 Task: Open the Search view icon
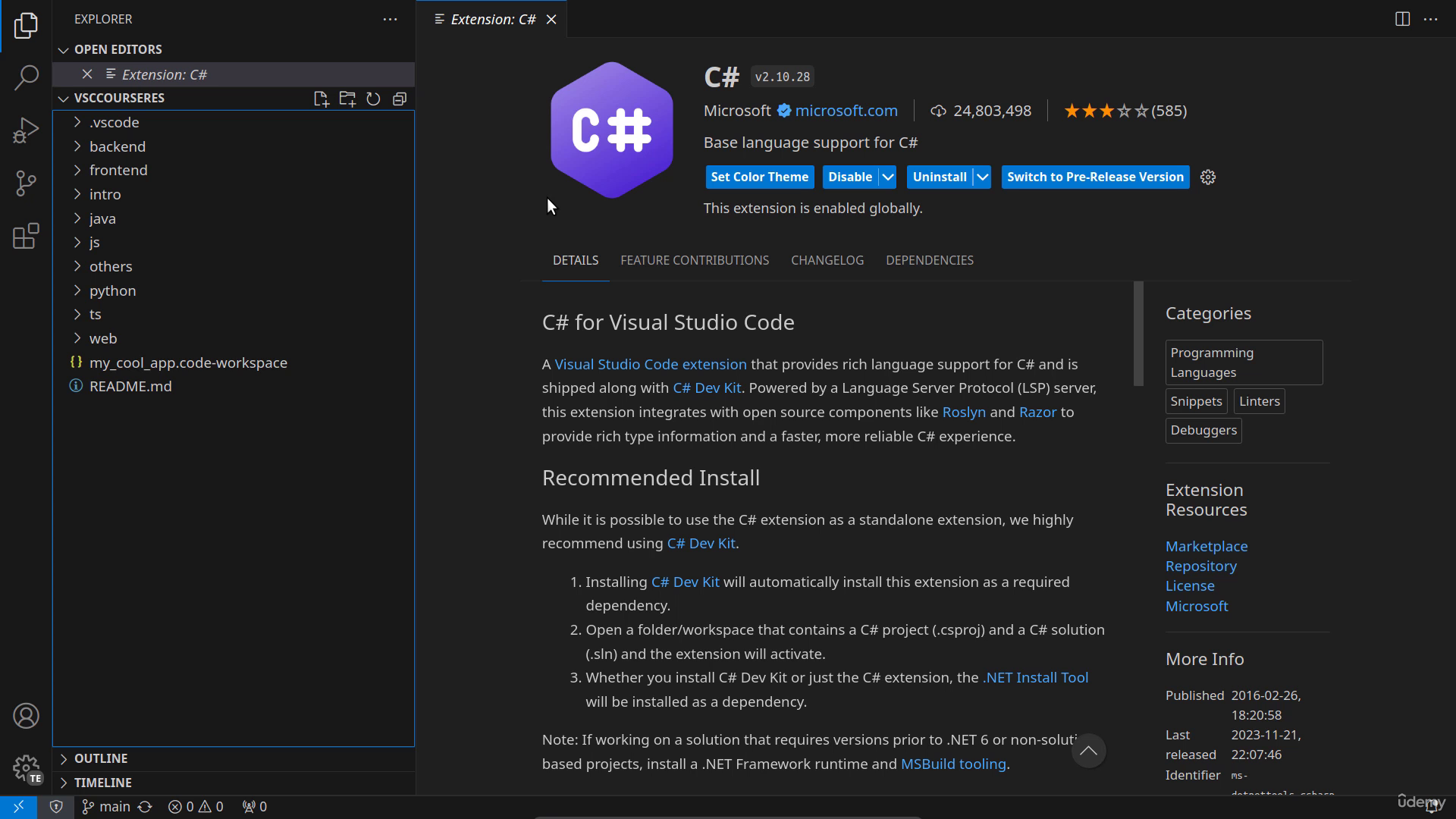pyautogui.click(x=26, y=77)
